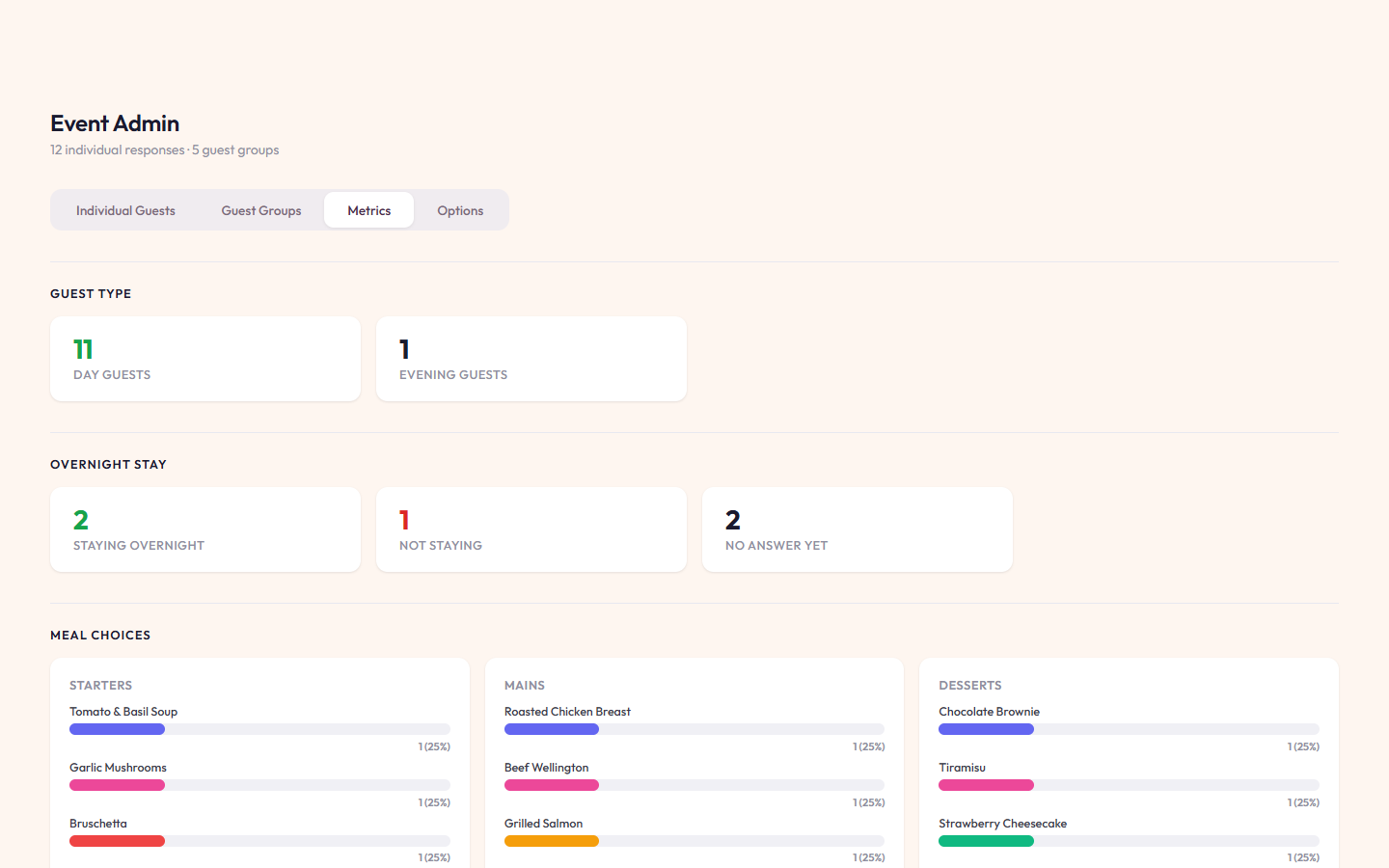Screen dimensions: 1389x868
Task: Click the Day Guests card
Action: (205, 359)
